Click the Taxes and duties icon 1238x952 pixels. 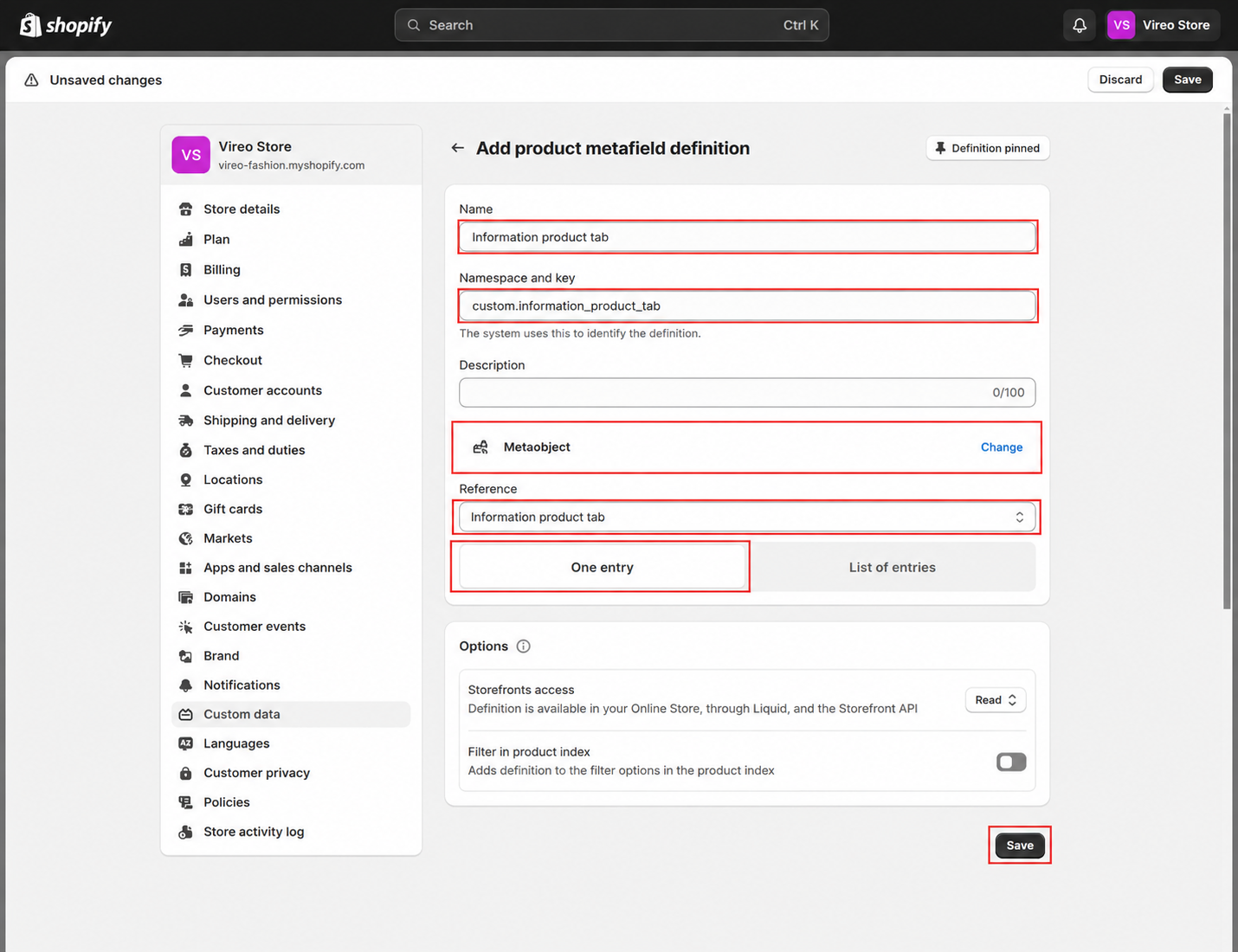click(x=185, y=450)
